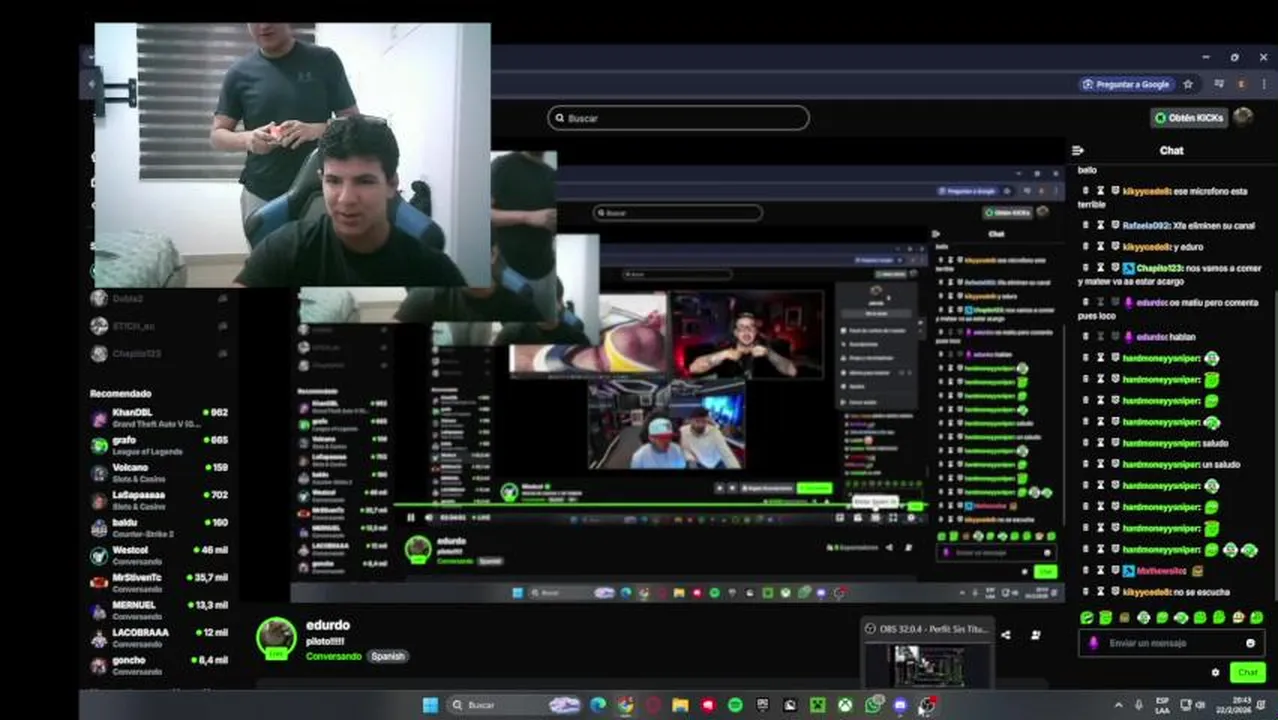1278x720 pixels.
Task: Open MrStivenTc recommended channel
Action: click(160, 583)
